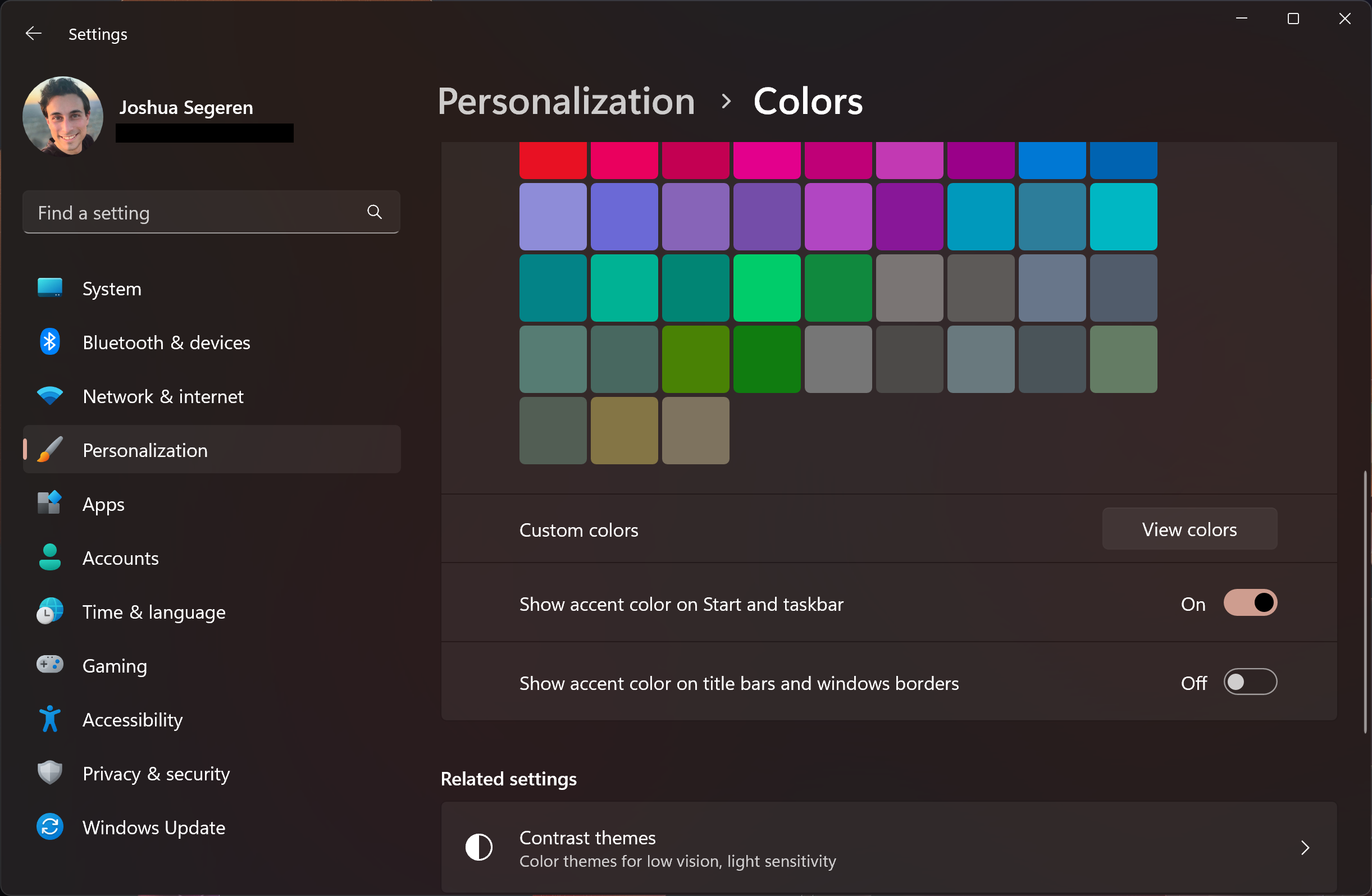Click user profile picture thumbnail
This screenshot has width=1372, height=896.
(62, 109)
